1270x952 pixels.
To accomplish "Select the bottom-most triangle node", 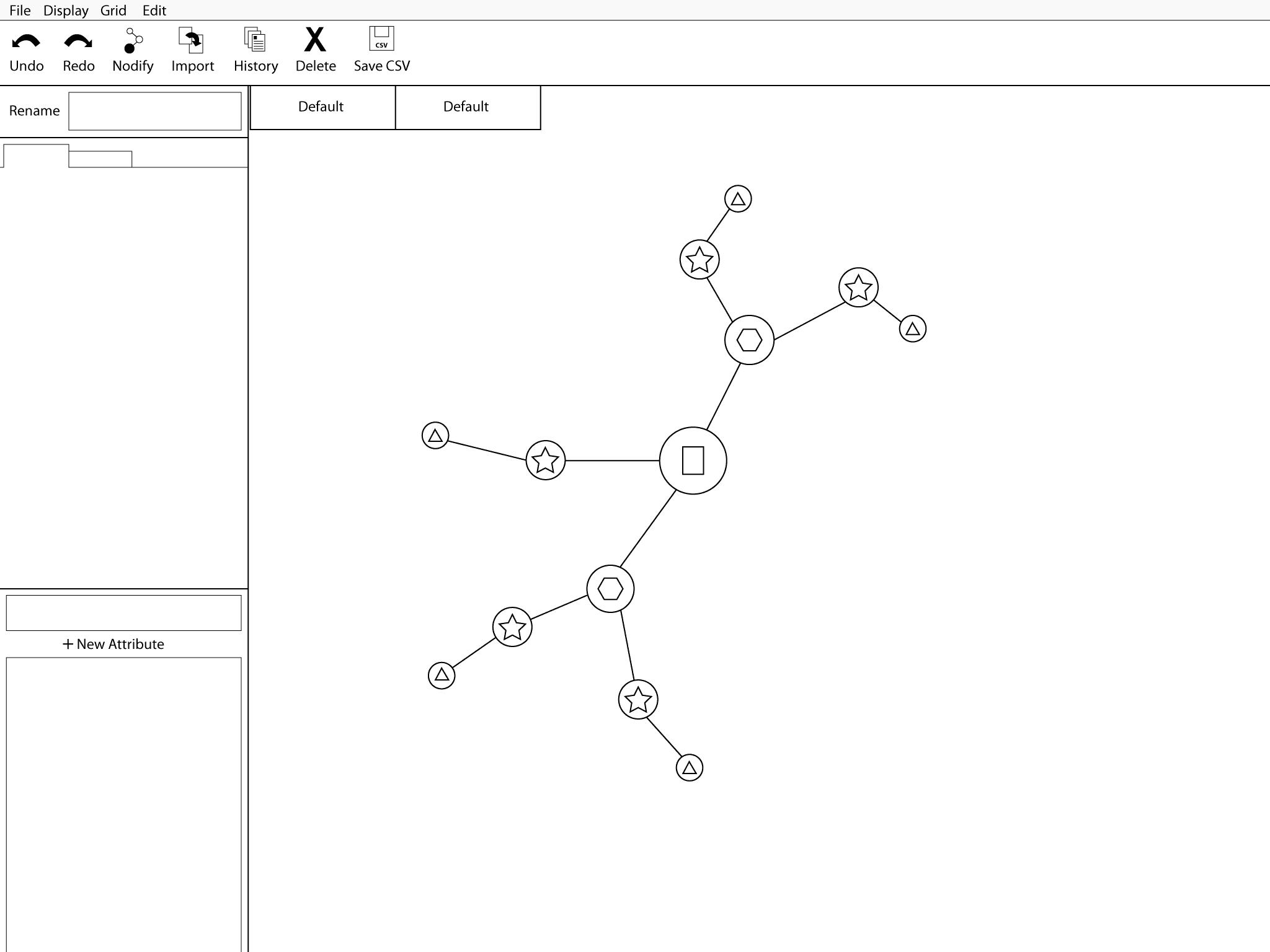I will (688, 768).
